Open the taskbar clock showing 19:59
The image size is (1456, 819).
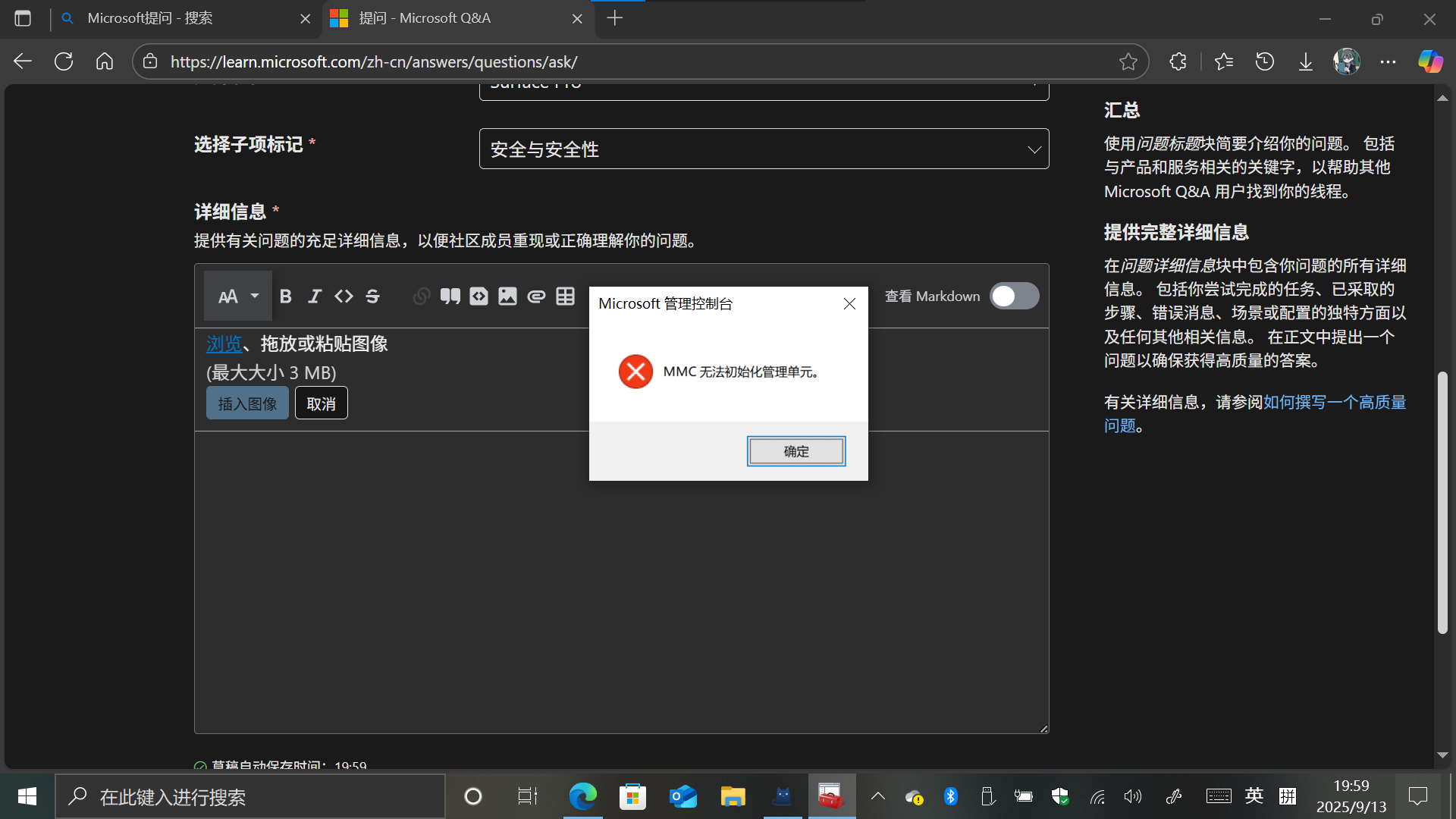[1351, 796]
